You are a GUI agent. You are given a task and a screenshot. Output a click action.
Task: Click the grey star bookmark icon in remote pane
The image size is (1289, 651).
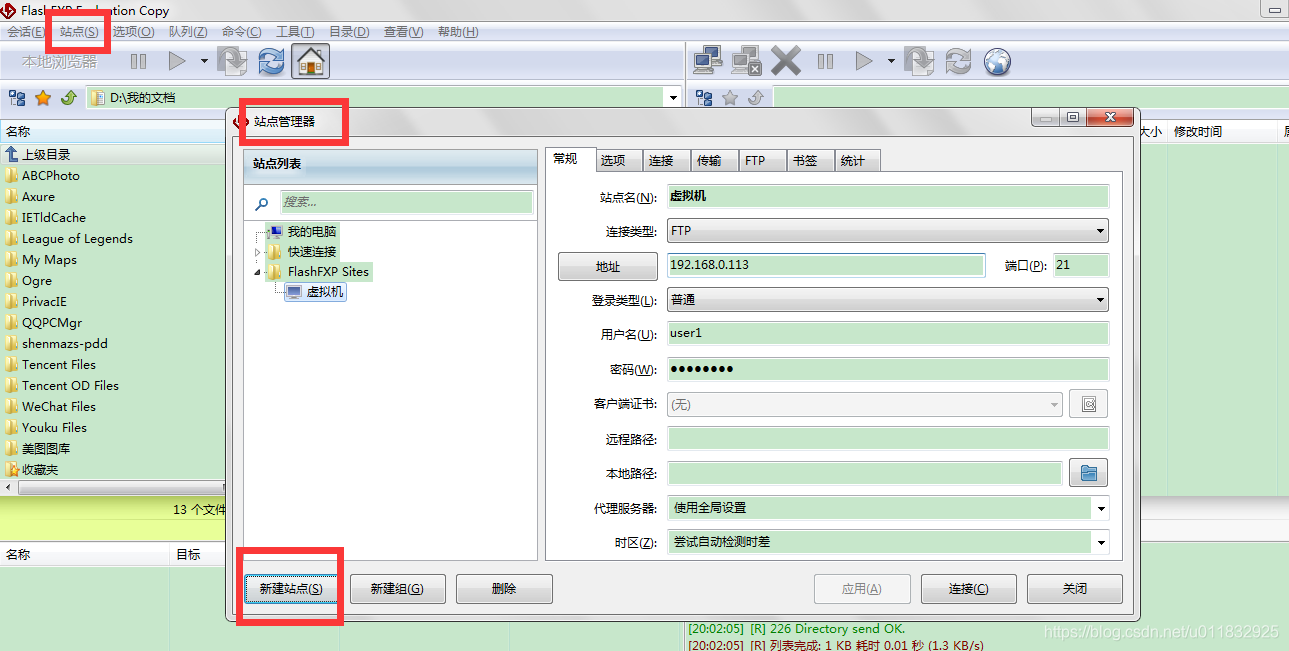pos(730,98)
